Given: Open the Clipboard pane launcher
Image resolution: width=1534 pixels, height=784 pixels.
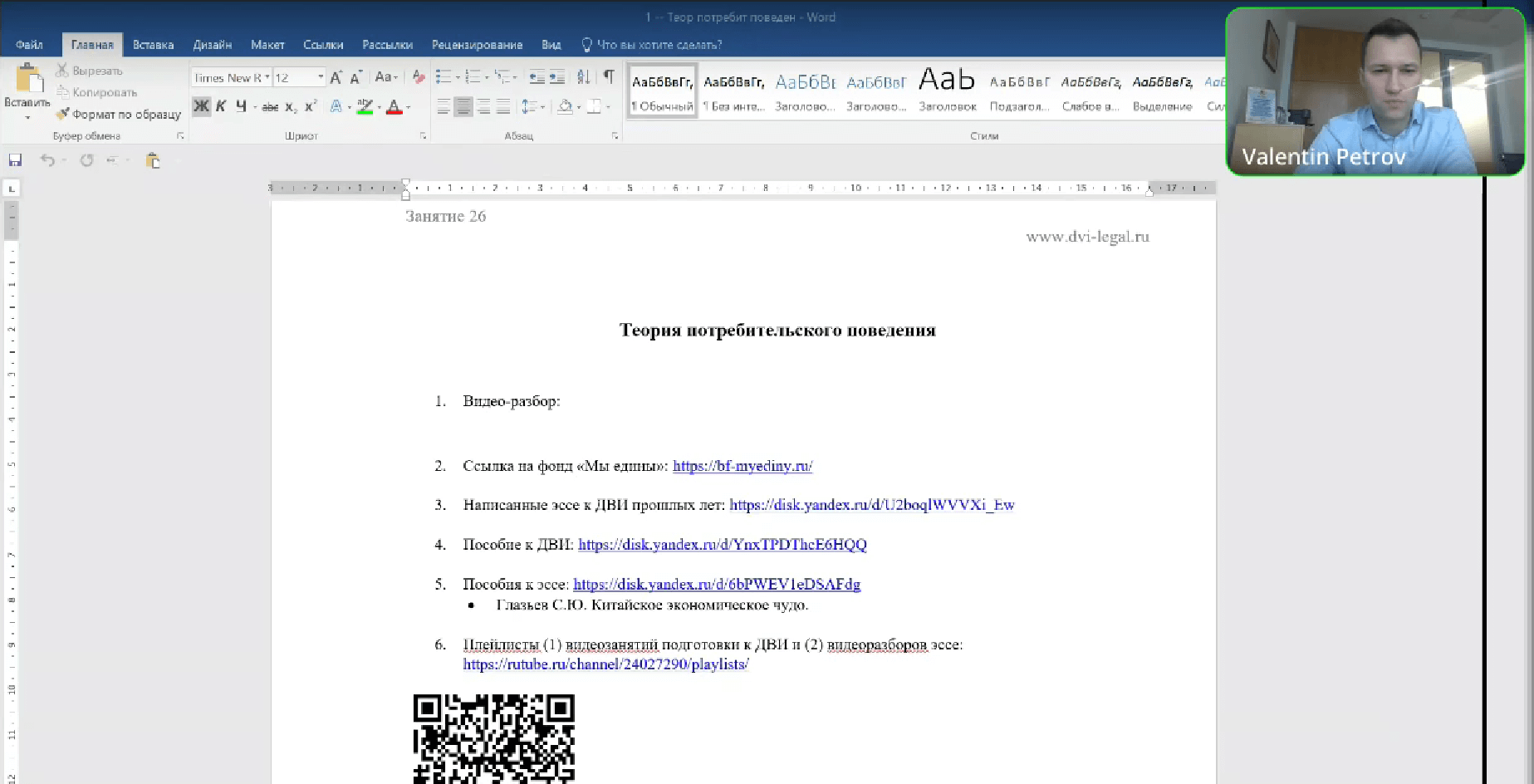Looking at the screenshot, I should 180,135.
